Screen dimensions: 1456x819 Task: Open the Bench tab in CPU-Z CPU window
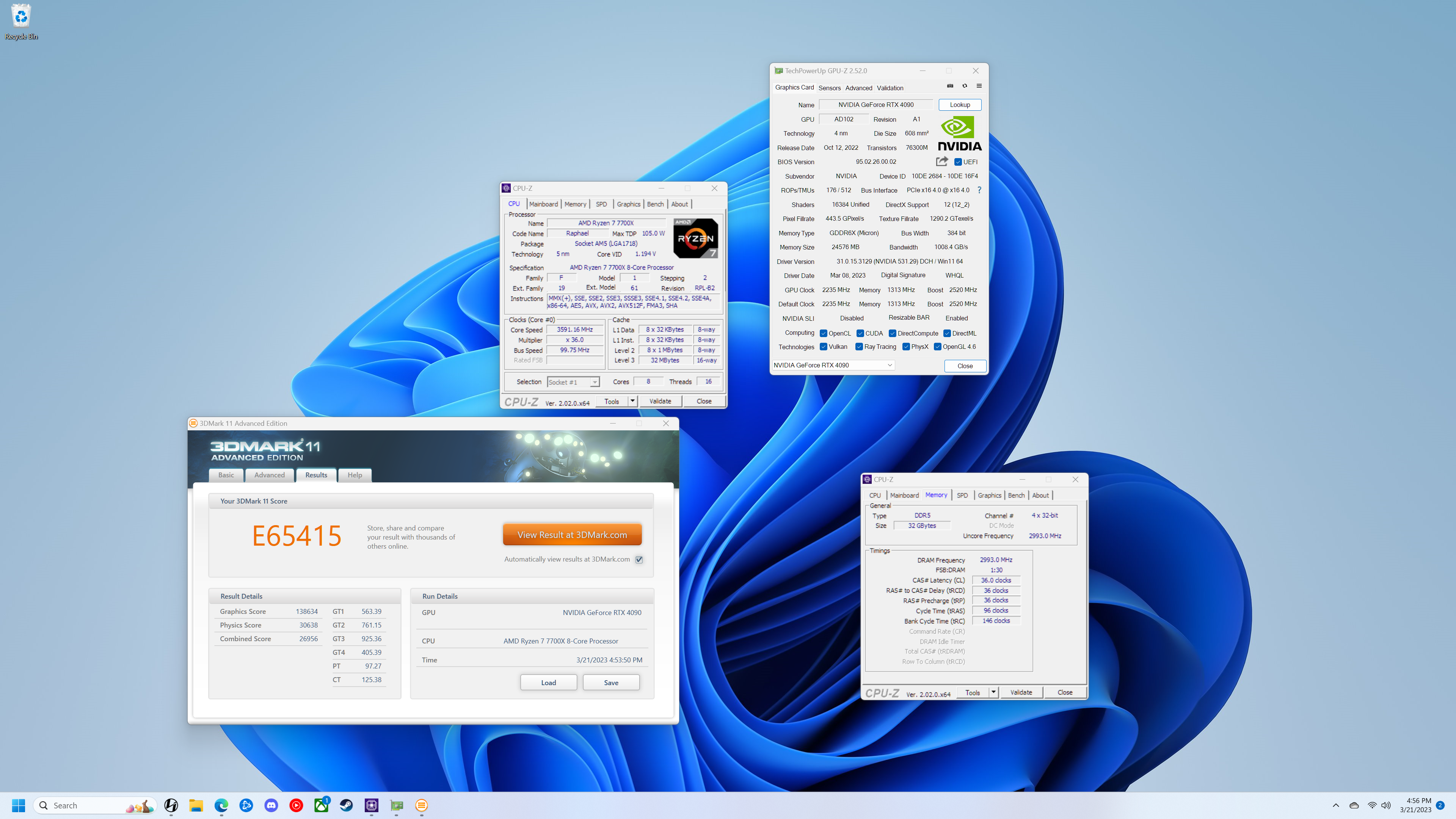(x=655, y=204)
